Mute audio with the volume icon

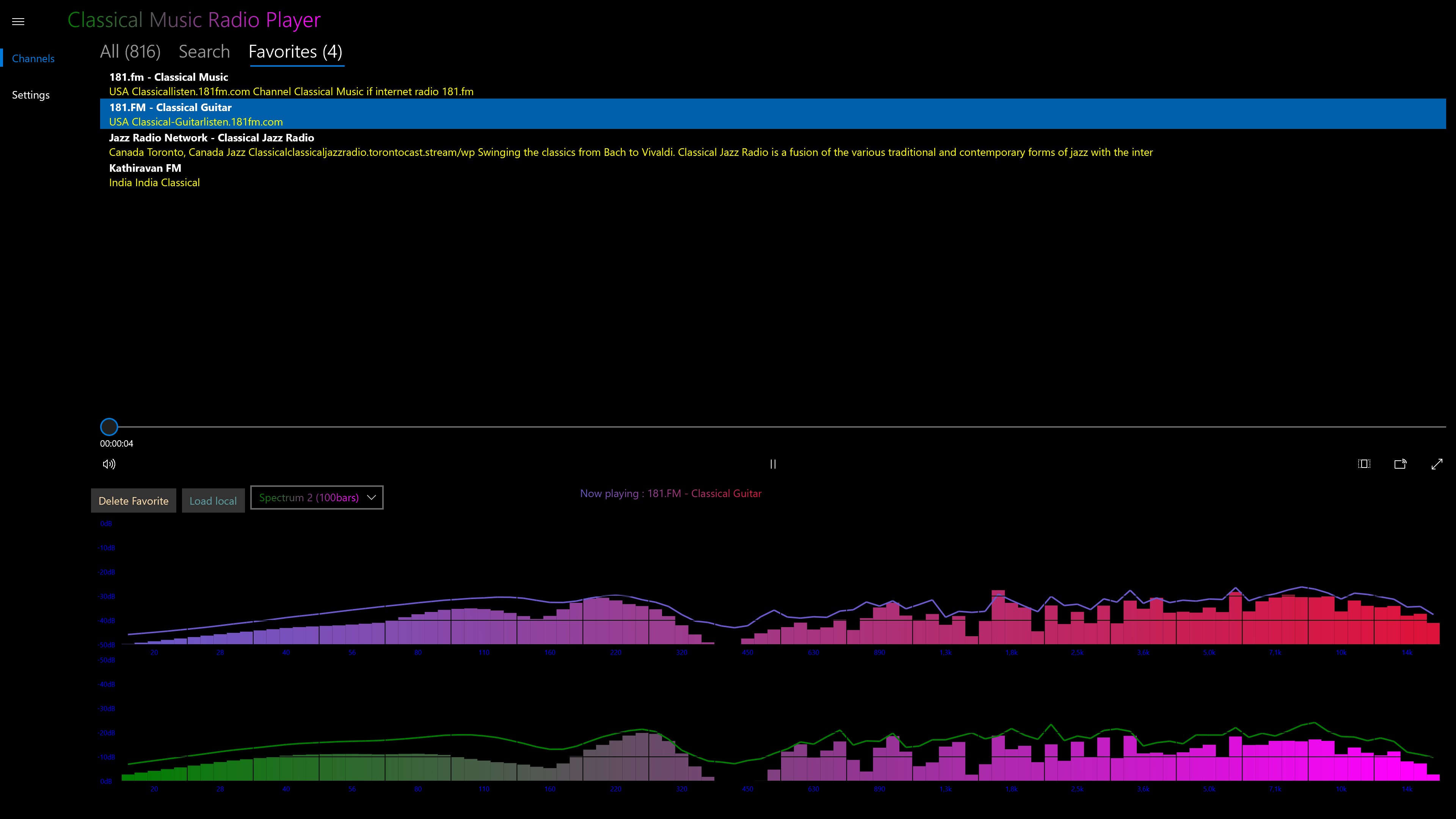click(x=109, y=464)
